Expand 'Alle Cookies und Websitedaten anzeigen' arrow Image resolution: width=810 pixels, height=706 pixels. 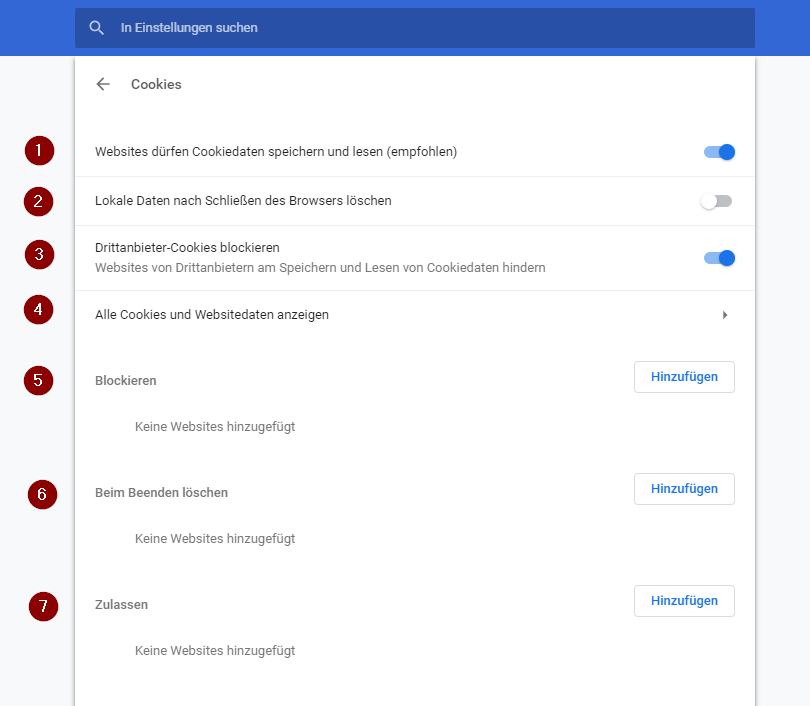point(725,315)
